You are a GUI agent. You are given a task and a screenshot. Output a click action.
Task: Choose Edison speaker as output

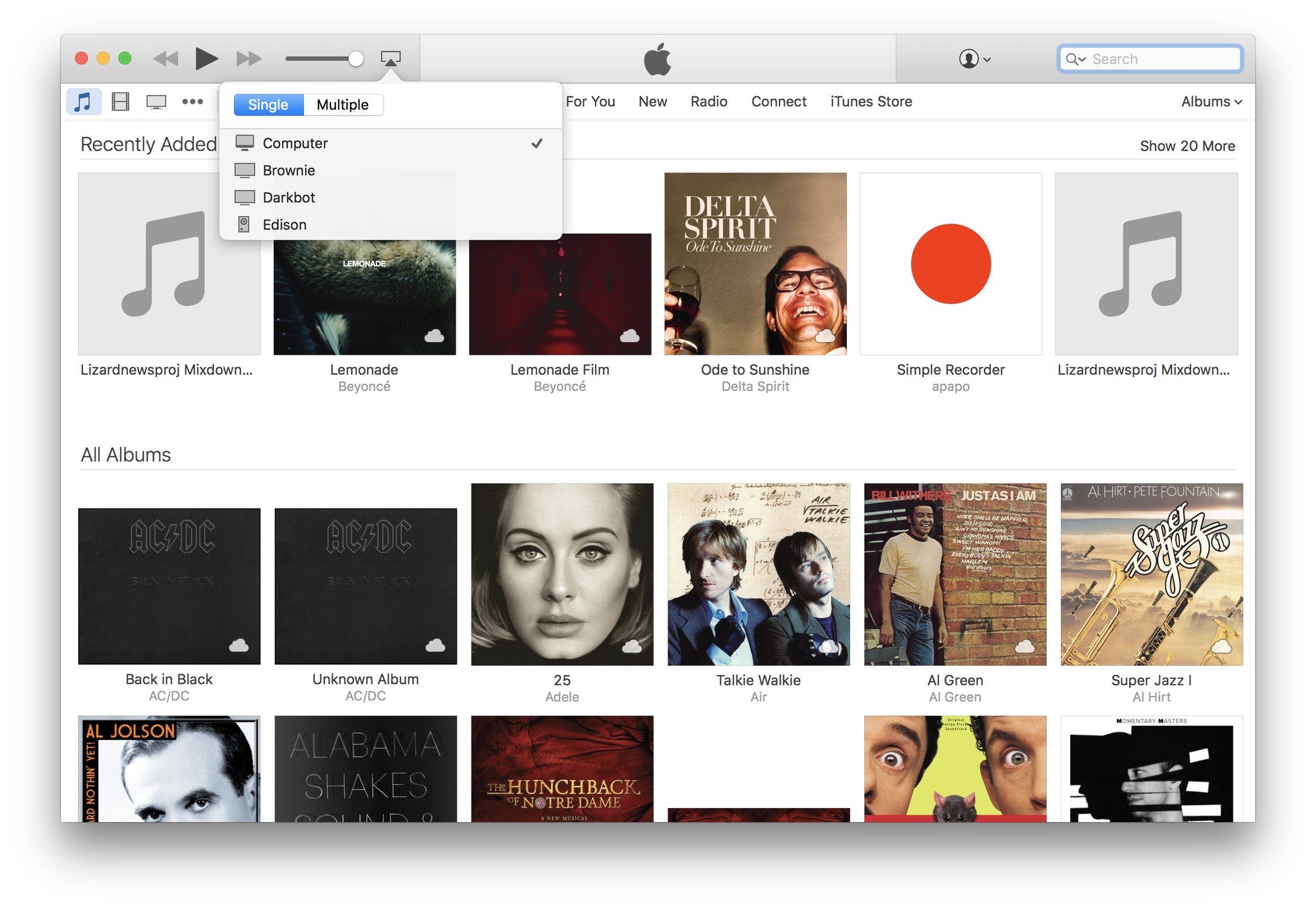click(x=390, y=224)
